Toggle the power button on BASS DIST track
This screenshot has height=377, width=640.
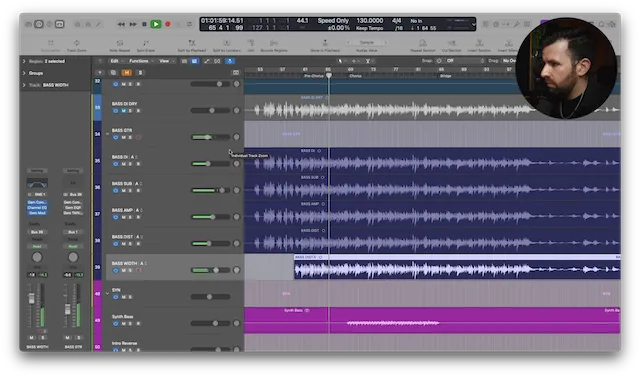point(116,244)
